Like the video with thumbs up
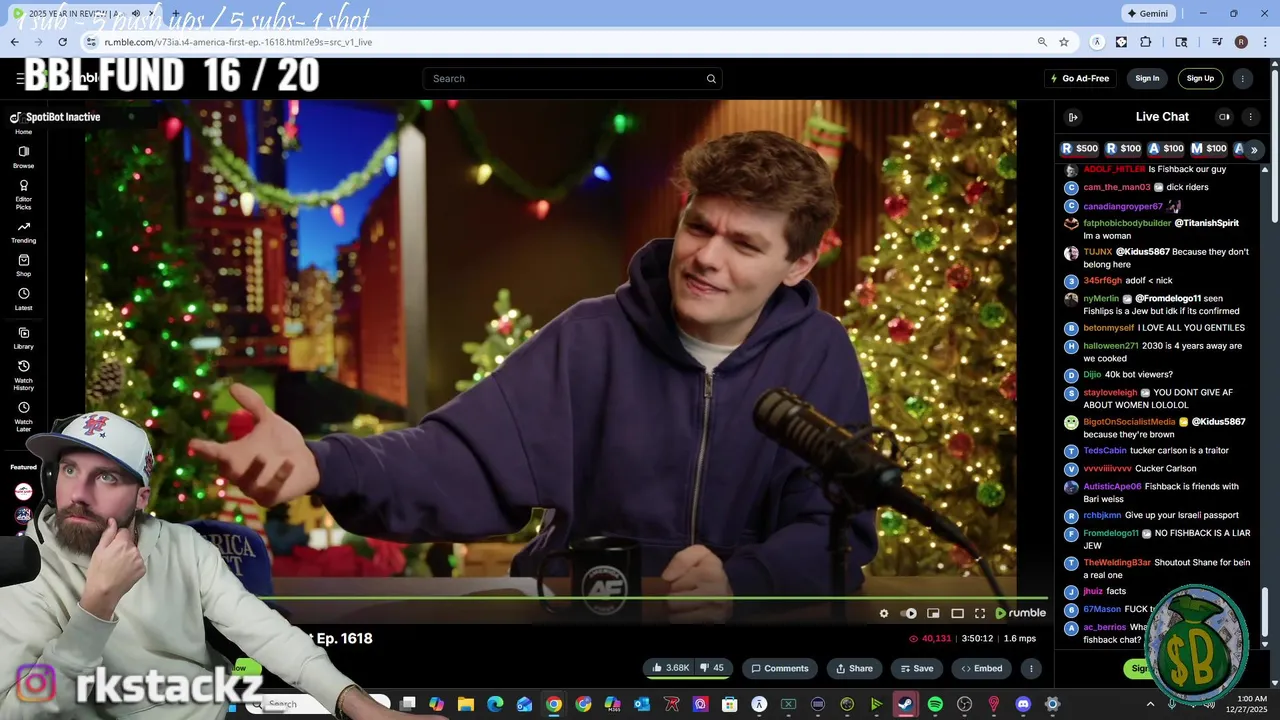The height and width of the screenshot is (720, 1280). 671,668
